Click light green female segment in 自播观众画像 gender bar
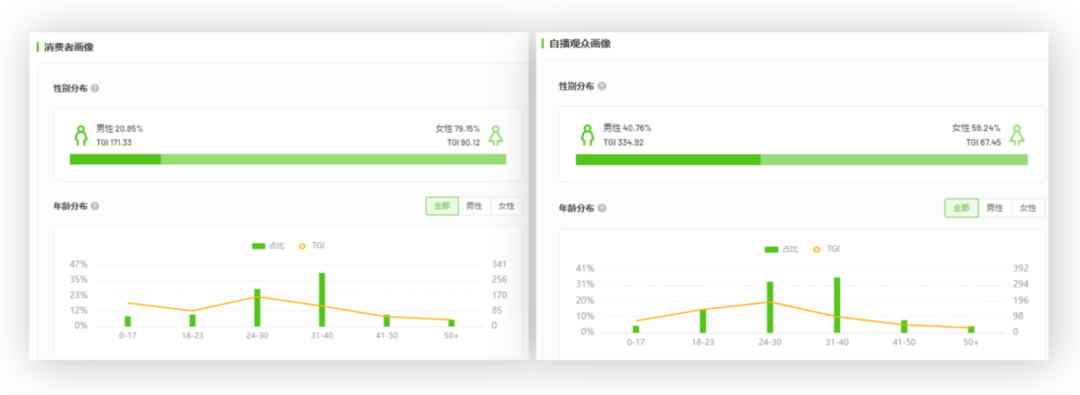This screenshot has height=395, width=1080. tap(894, 160)
